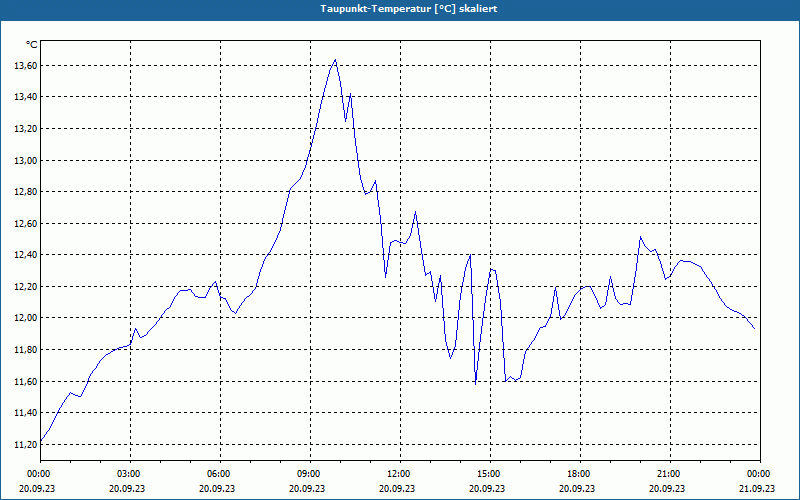This screenshot has height=500, width=800.
Task: Click the 00:00 label dated 20.09.23
Action: coord(40,474)
